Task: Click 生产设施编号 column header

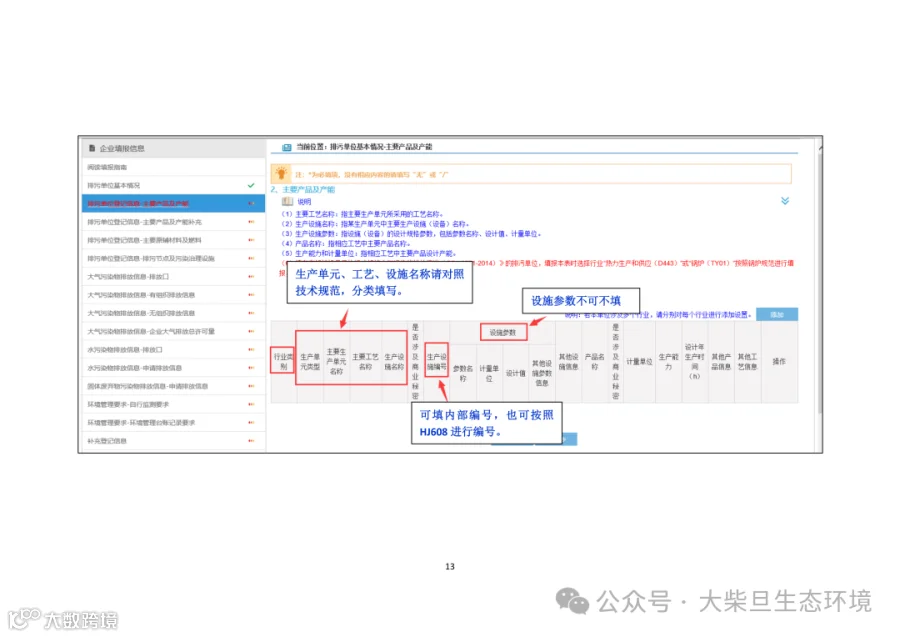Action: pyautogui.click(x=436, y=362)
